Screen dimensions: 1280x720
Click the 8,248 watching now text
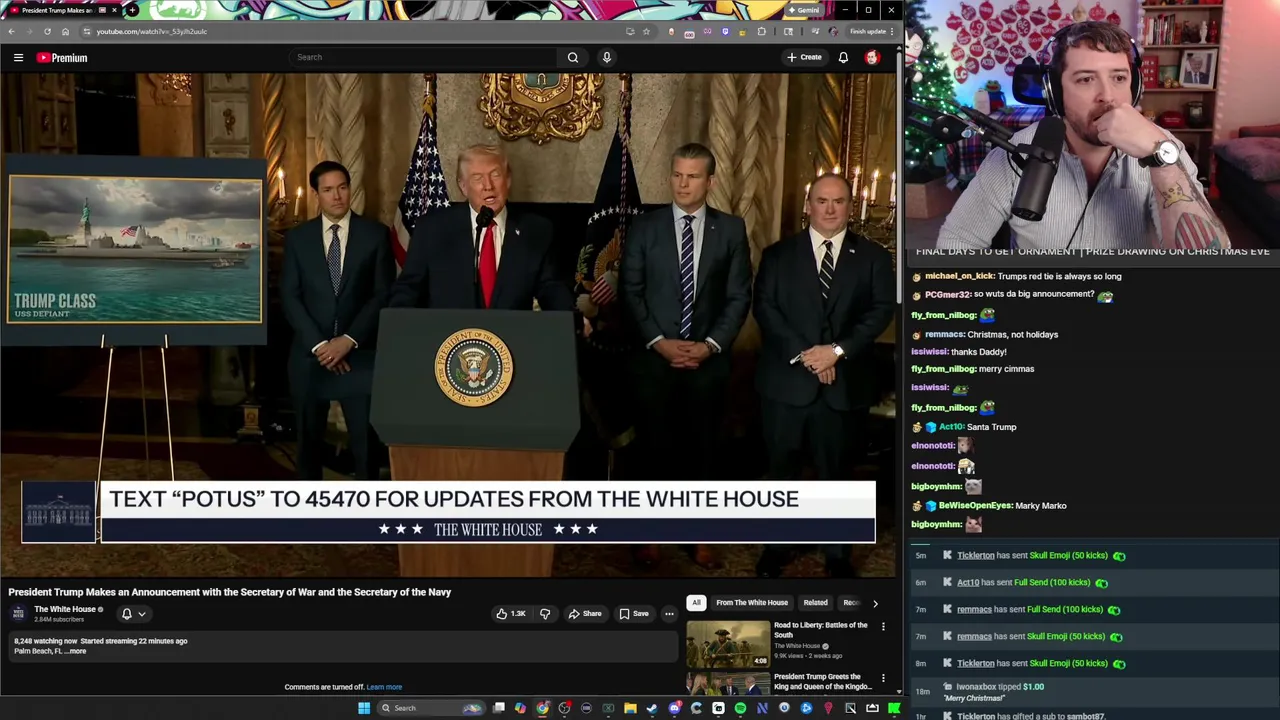(45, 641)
